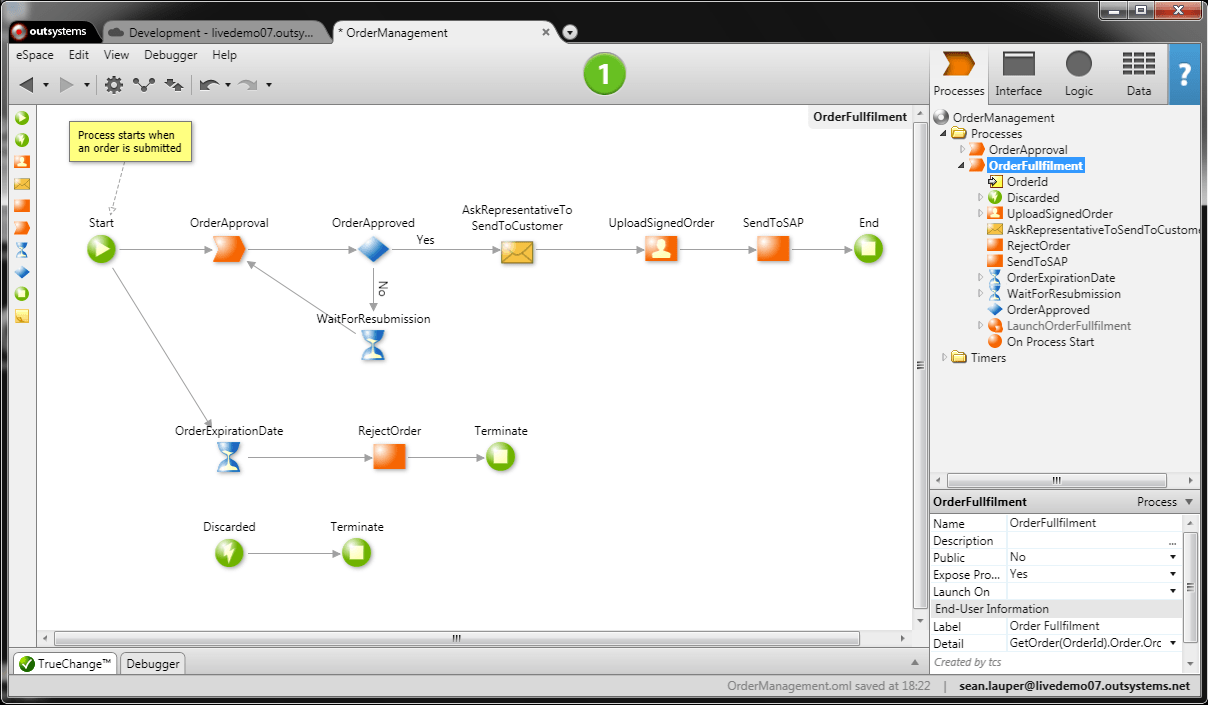Select the Wait activity tool
This screenshot has height=705, width=1208.
(21, 250)
